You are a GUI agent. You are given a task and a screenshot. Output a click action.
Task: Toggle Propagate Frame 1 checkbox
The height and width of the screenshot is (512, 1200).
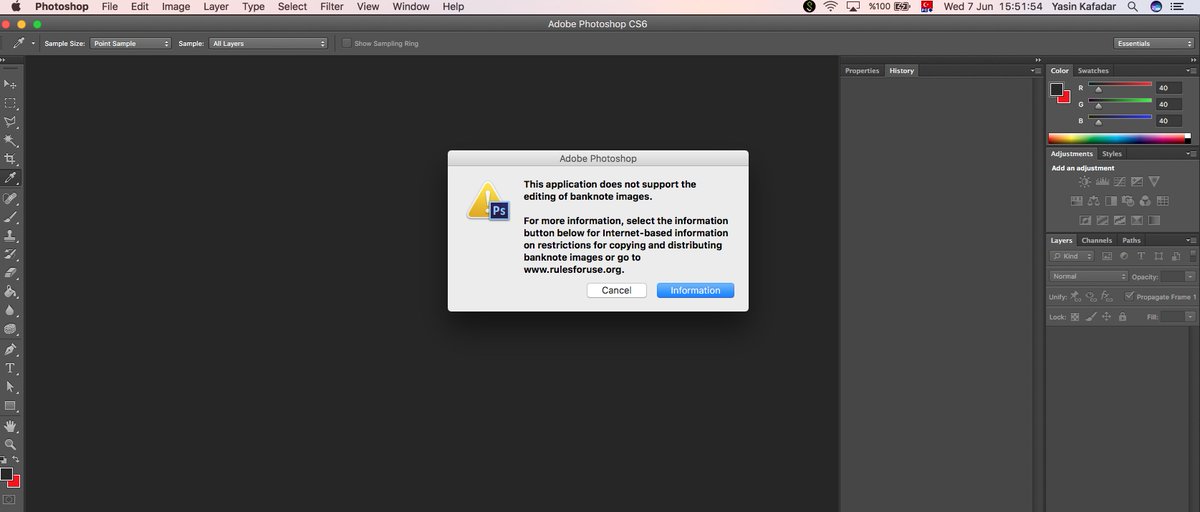click(1129, 297)
